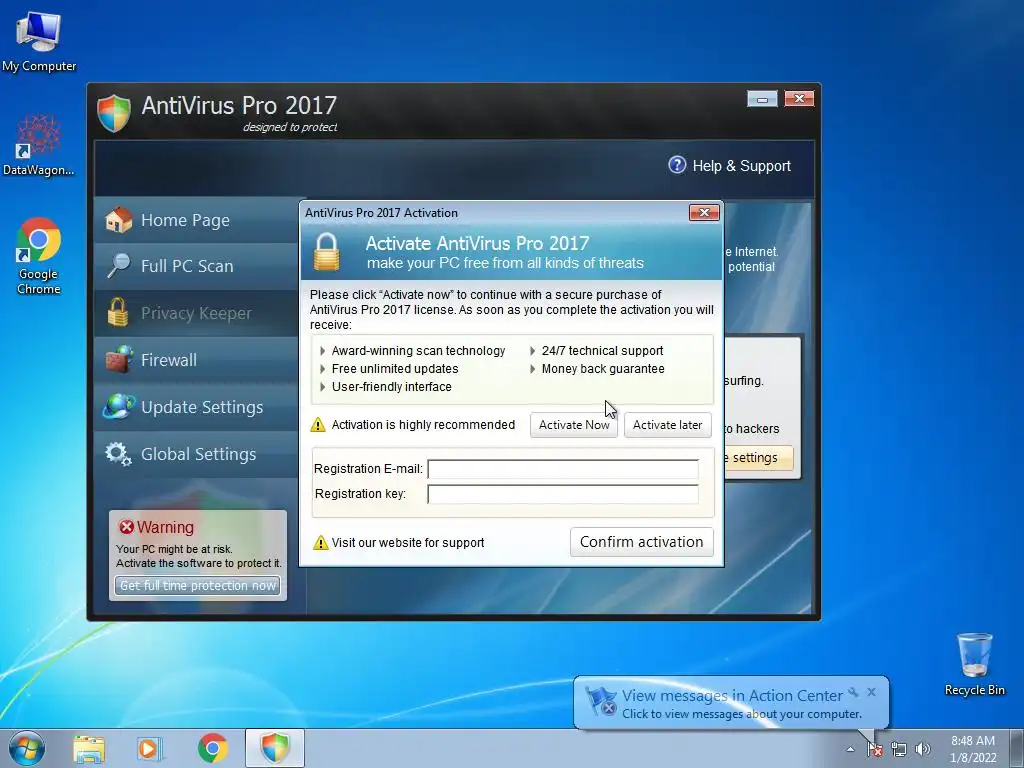1024x768 pixels.
Task: Minimize the AntiVirus Pro 2017 window
Action: coord(762,99)
